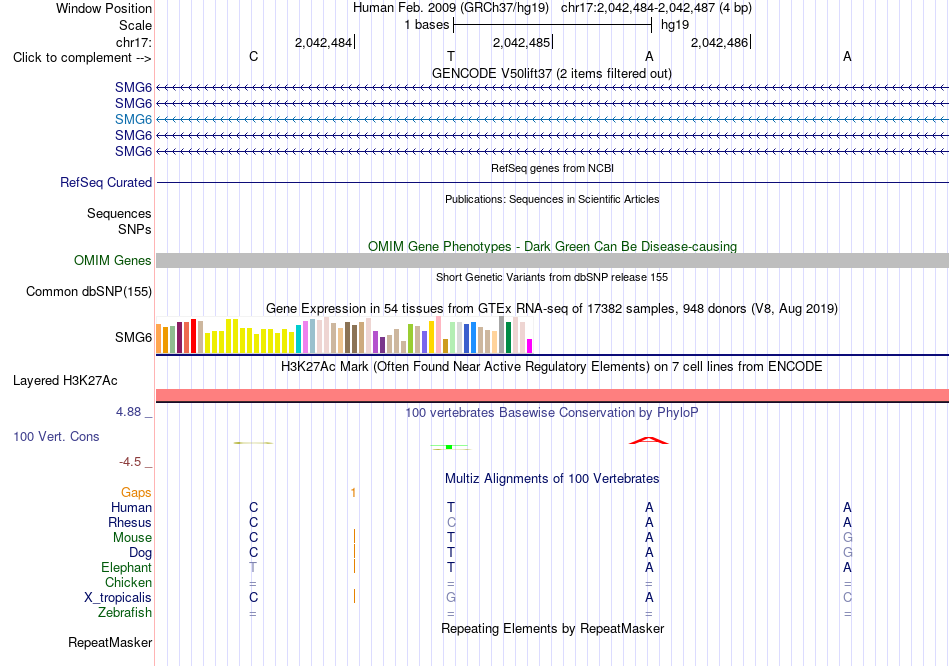Click 100 vertebrates Basewise Conservation by PhyloP
The width and height of the screenshot is (950, 666).
[x=552, y=413]
